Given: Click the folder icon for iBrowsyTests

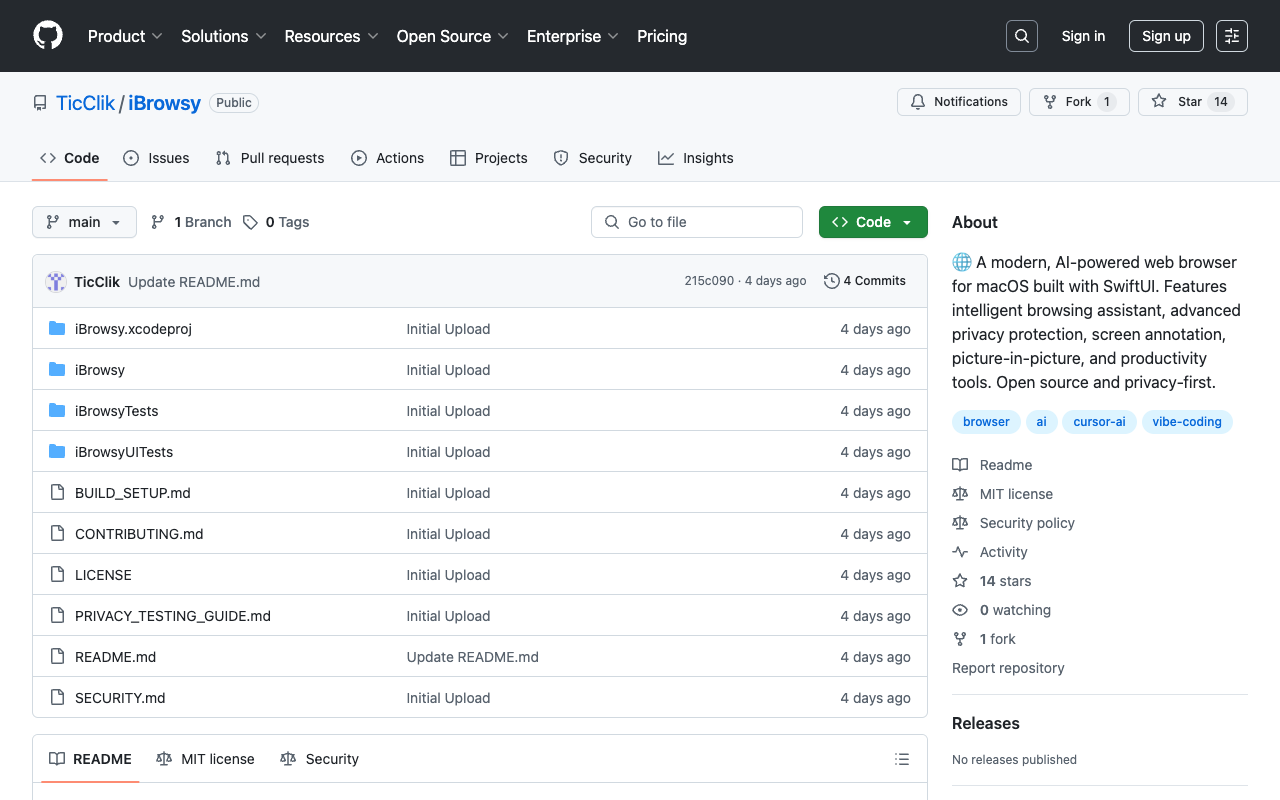Looking at the screenshot, I should 57,410.
